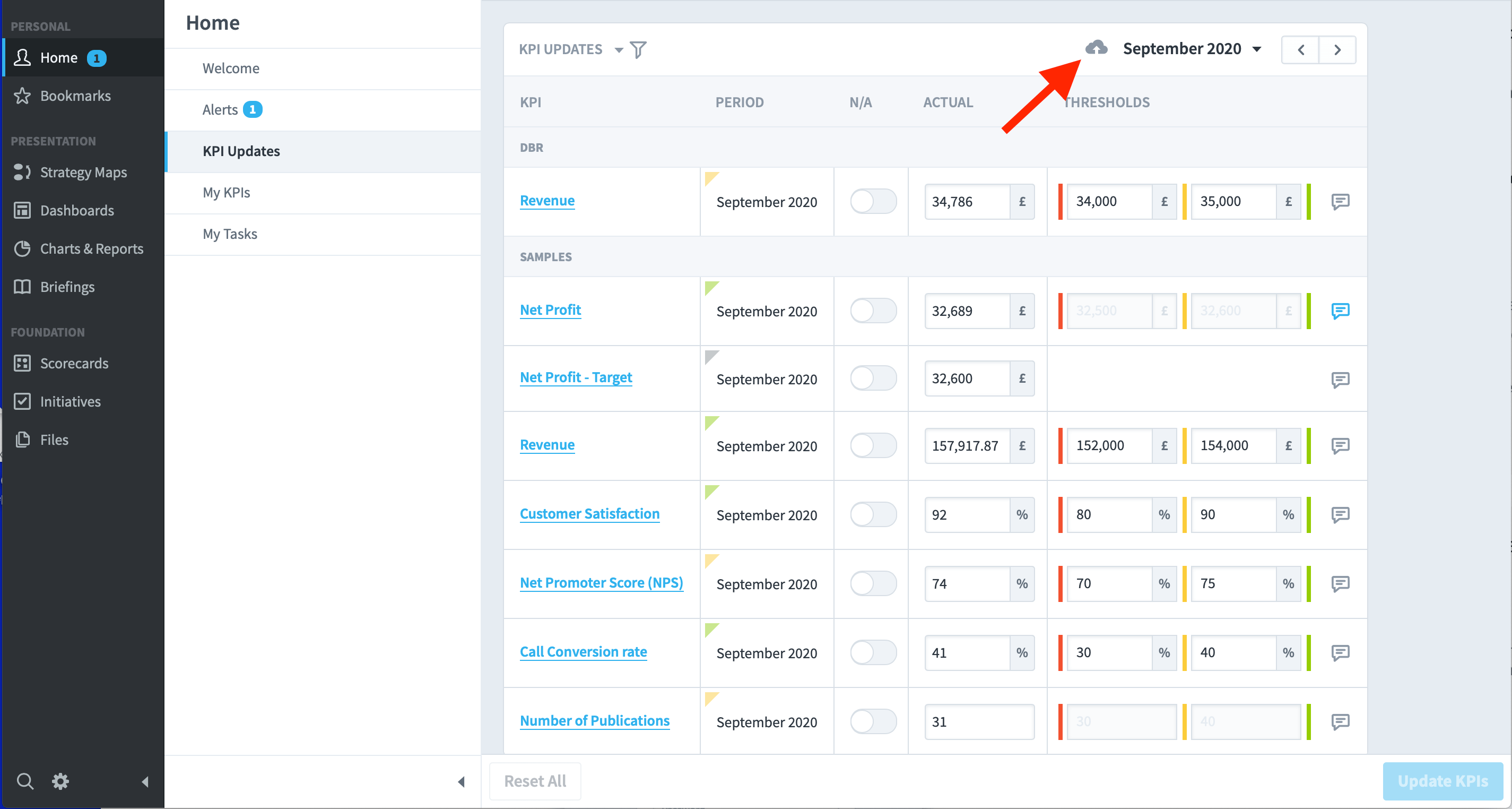Viewport: 1512px width, 809px height.
Task: Collapse the main sidebar arrow
Action: [x=145, y=781]
